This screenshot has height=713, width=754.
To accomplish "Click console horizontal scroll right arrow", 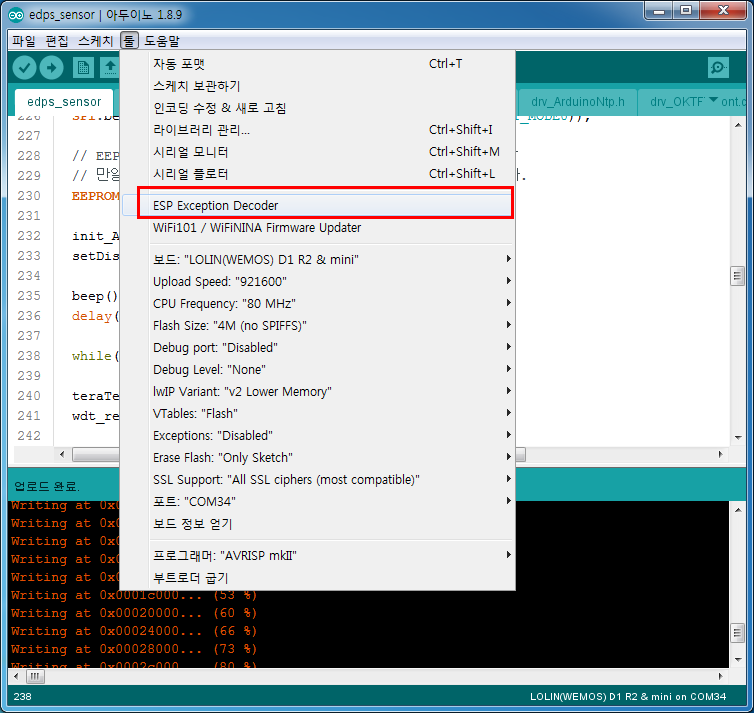I will 720,676.
